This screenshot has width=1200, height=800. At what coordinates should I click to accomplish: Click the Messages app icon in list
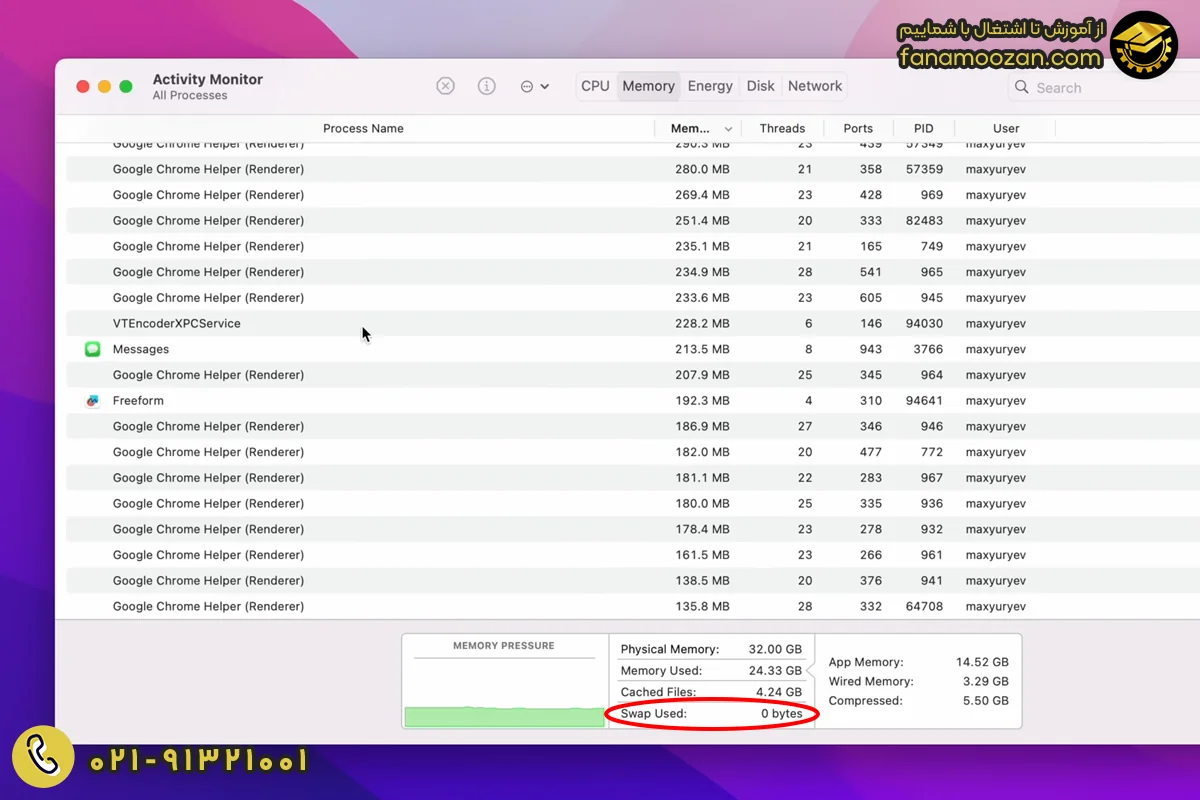[92, 349]
